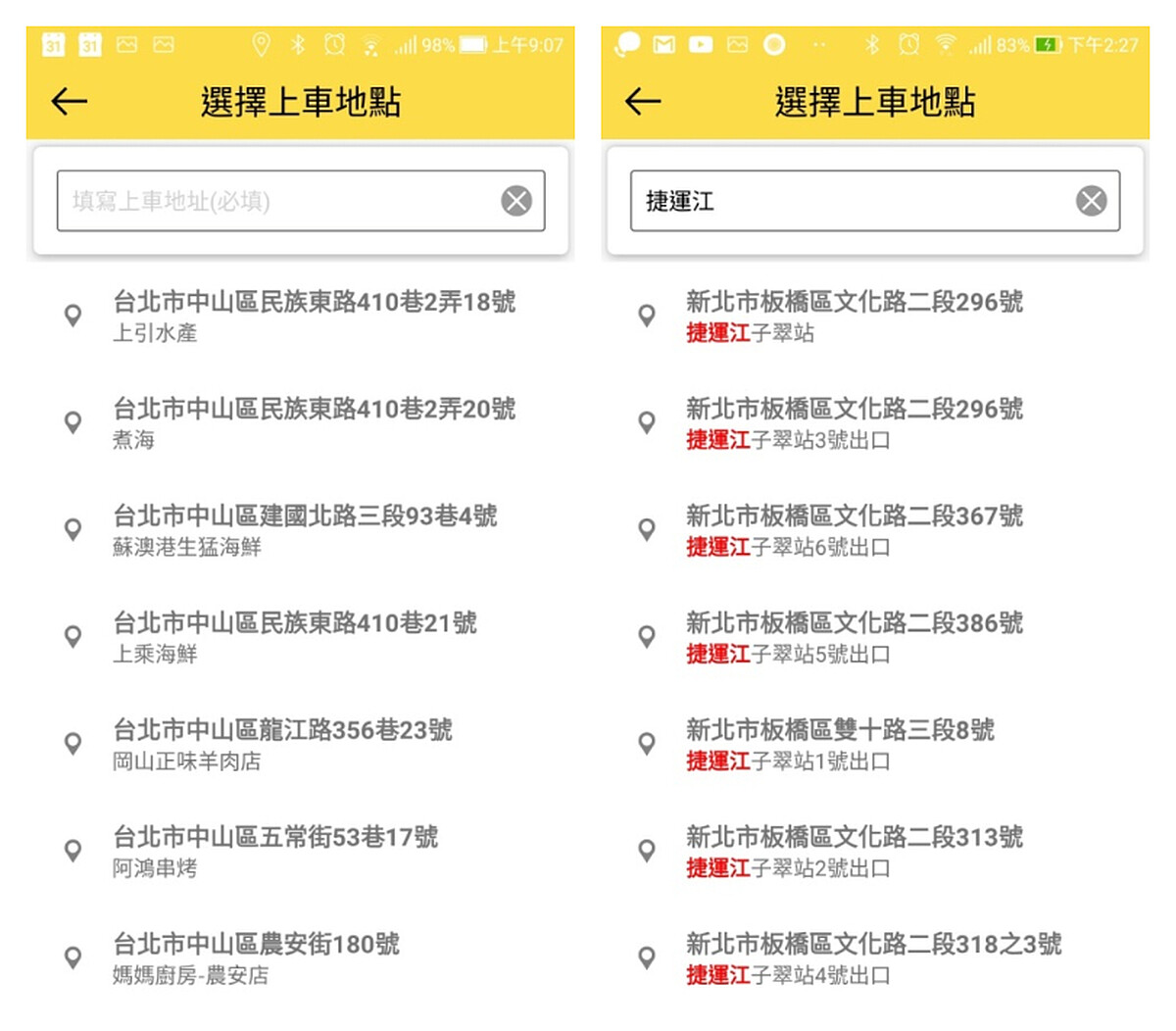Image resolution: width=1176 pixels, height=1031 pixels.
Task: Pick 捷運江子翠站4號出口 result
Action: (x=872, y=957)
